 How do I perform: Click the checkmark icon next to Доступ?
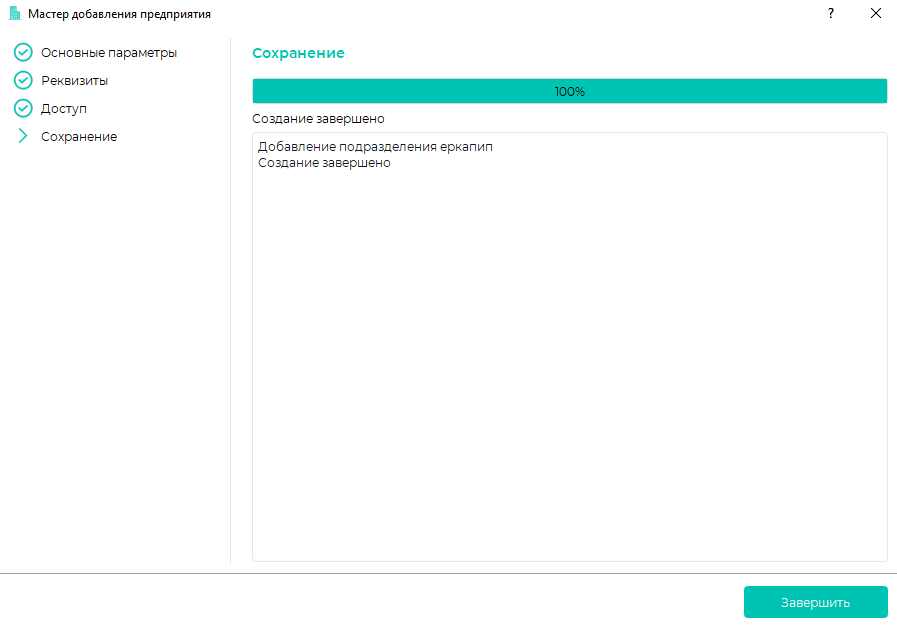23,108
